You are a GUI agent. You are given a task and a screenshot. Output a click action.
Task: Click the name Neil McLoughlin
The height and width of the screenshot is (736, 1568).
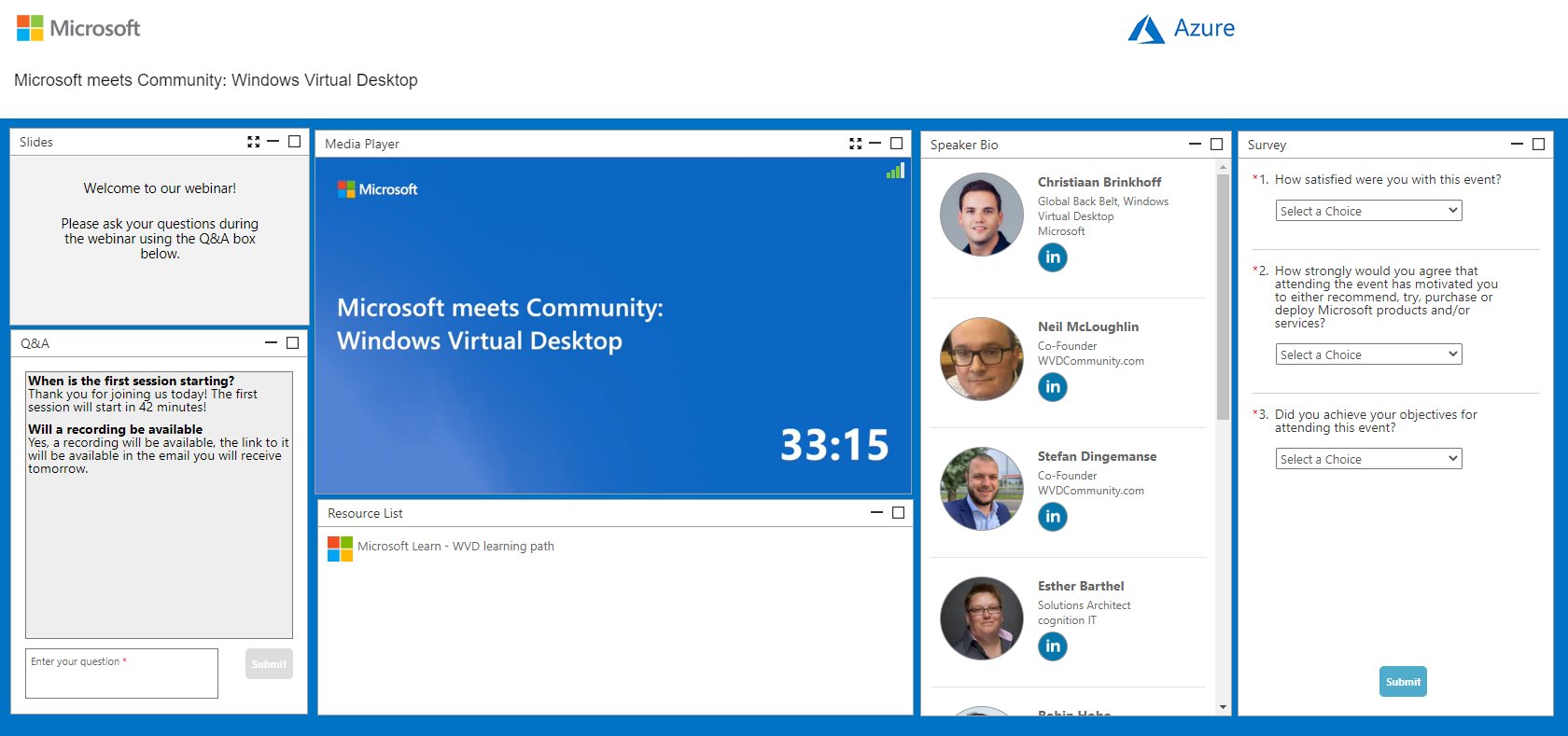tap(1088, 326)
